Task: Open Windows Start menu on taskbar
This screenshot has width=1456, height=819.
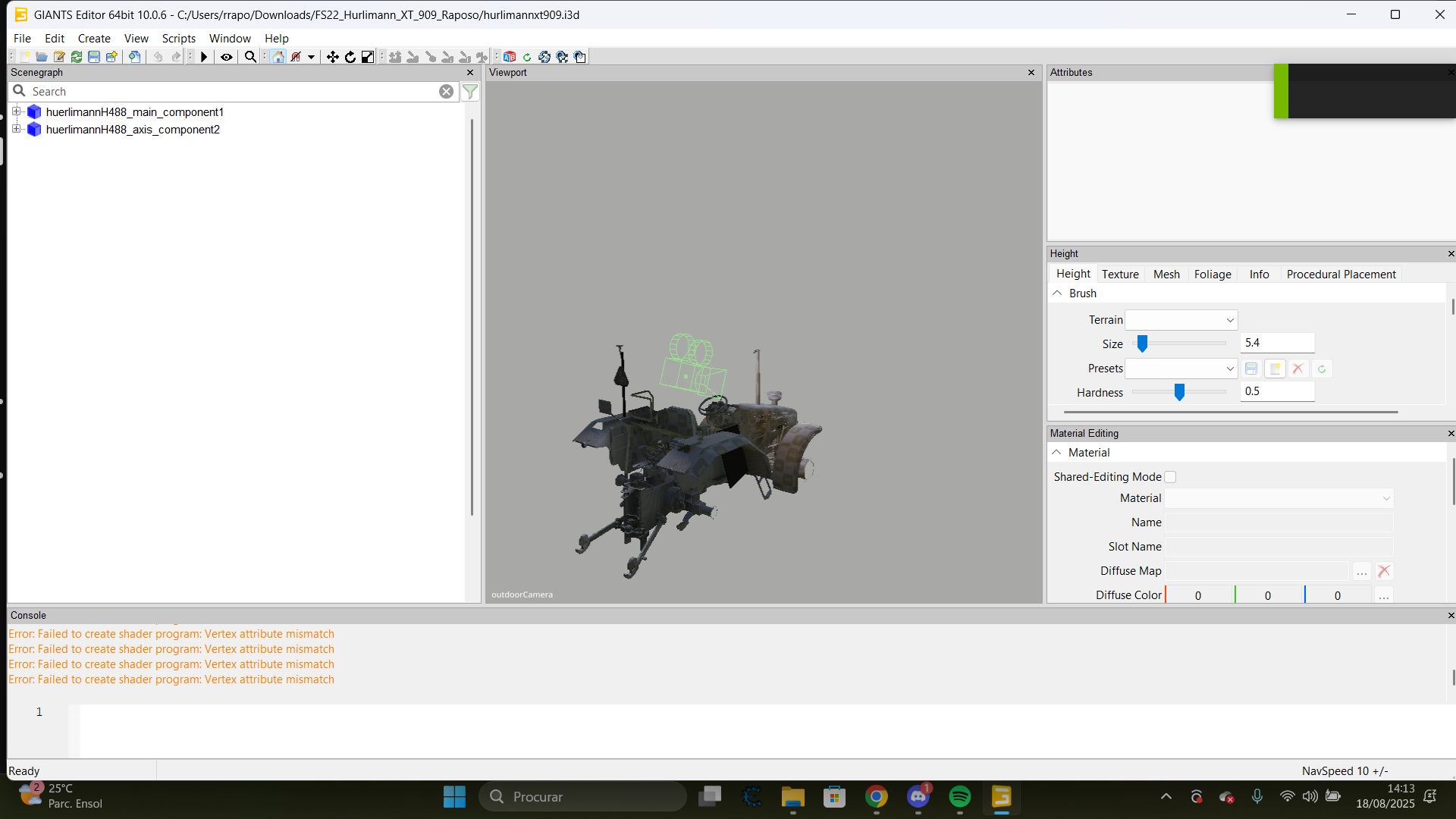Action: coord(454,797)
